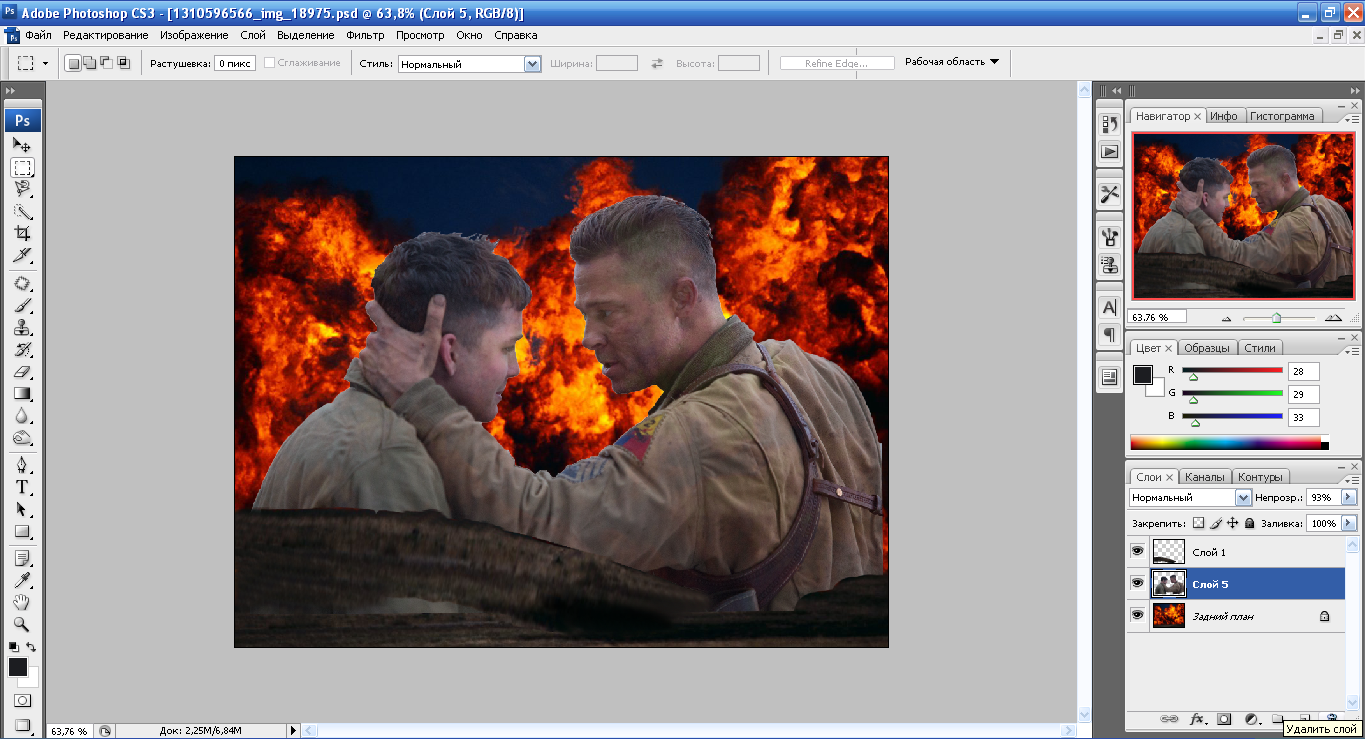This screenshot has width=1365, height=739.
Task: Open the Заливка fill slider arrow
Action: 1349,523
